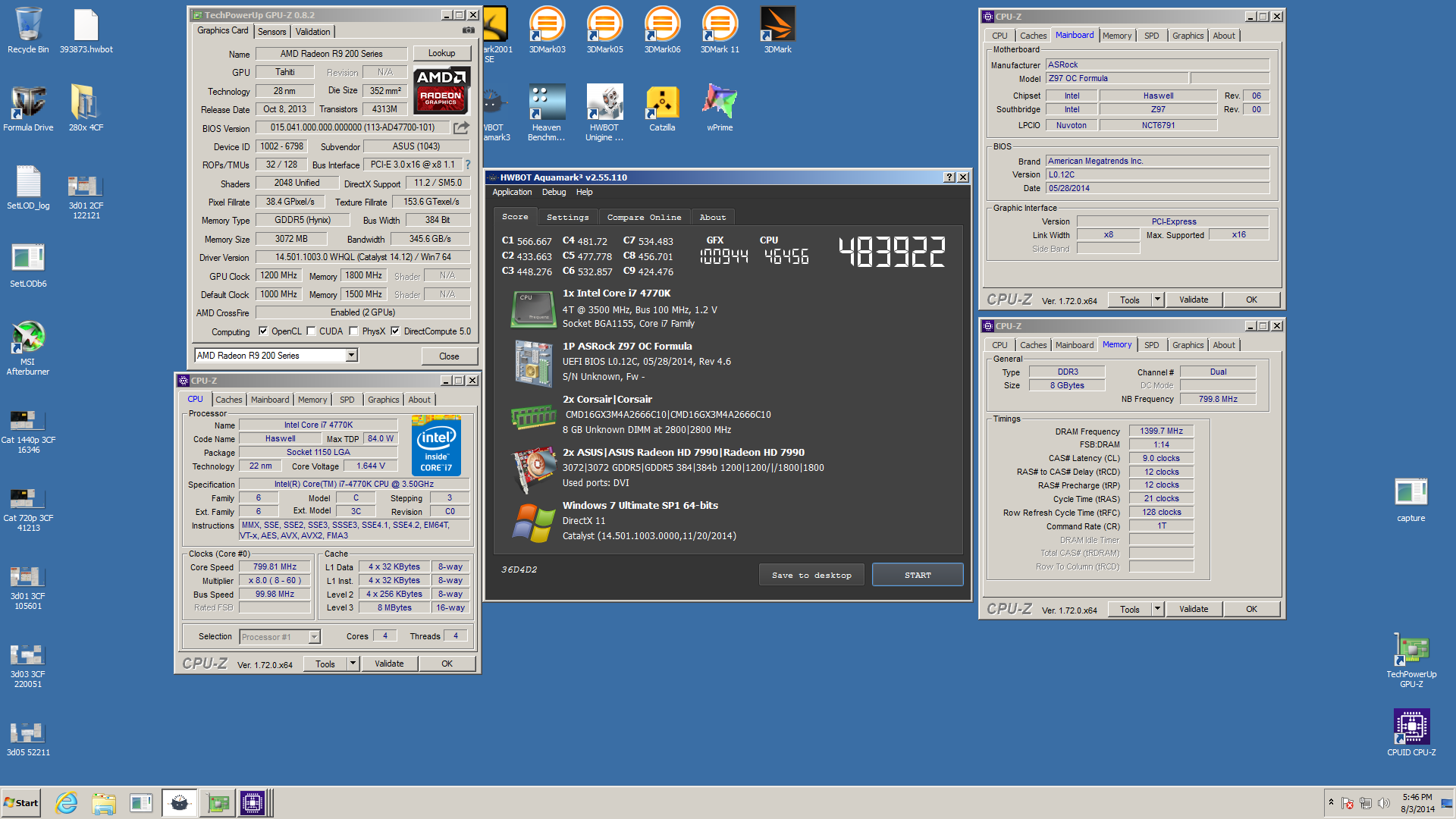
Task: Show hidden tray icons arrow
Action: [1331, 802]
